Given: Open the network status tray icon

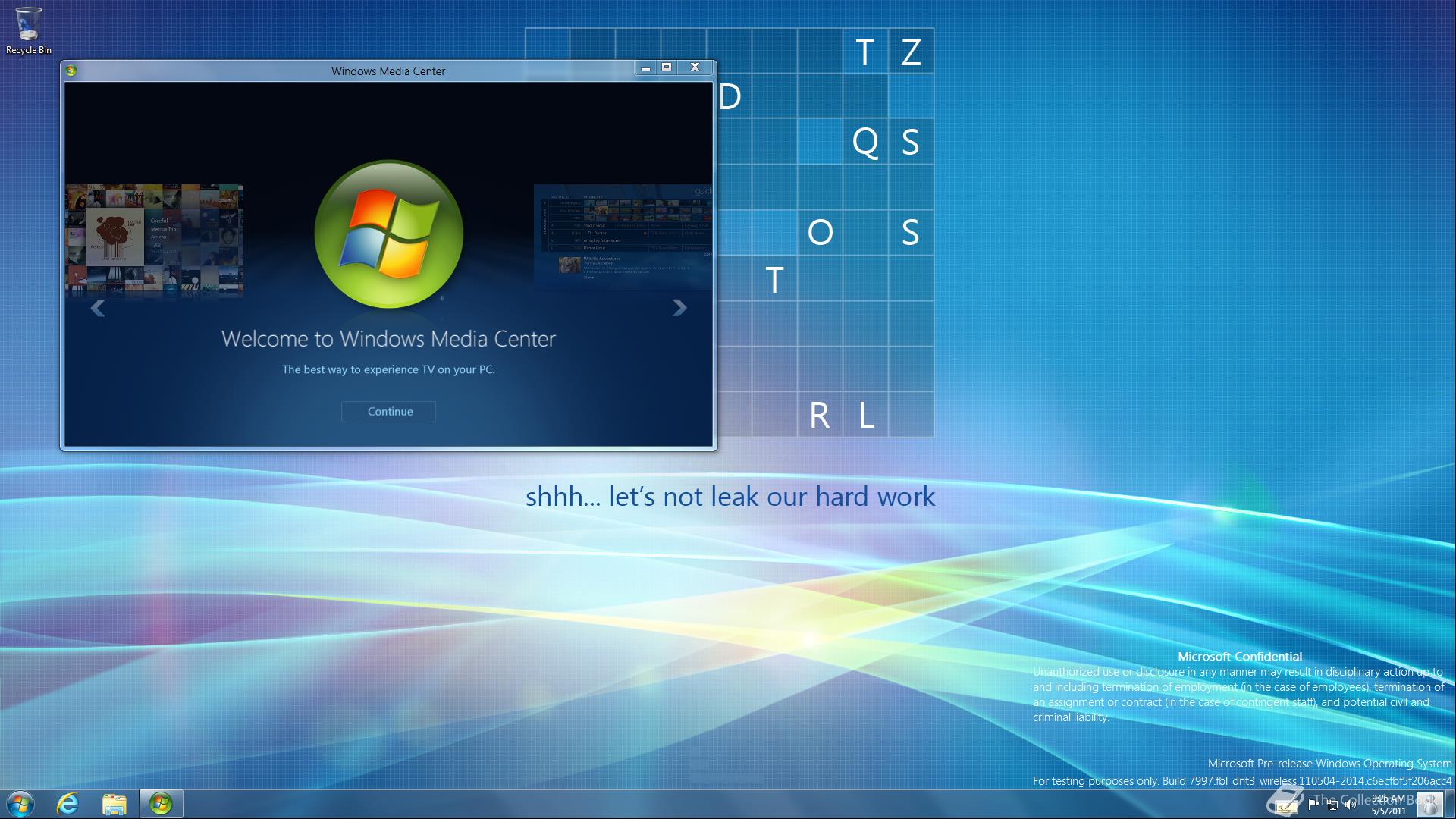Looking at the screenshot, I should (x=1332, y=805).
